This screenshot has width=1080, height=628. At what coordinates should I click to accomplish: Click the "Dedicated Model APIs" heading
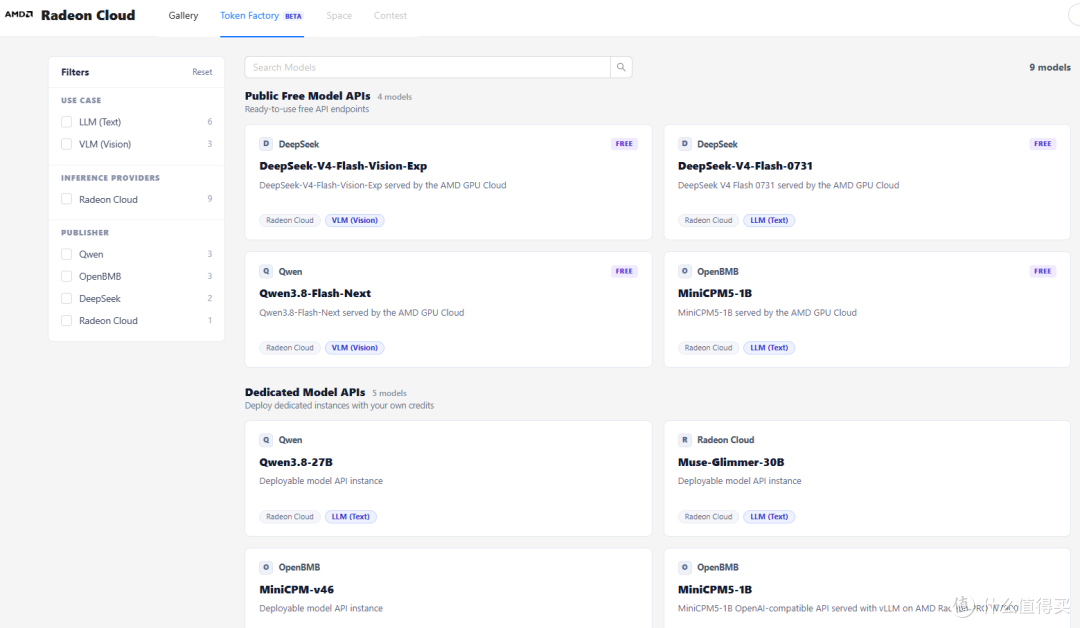[305, 392]
